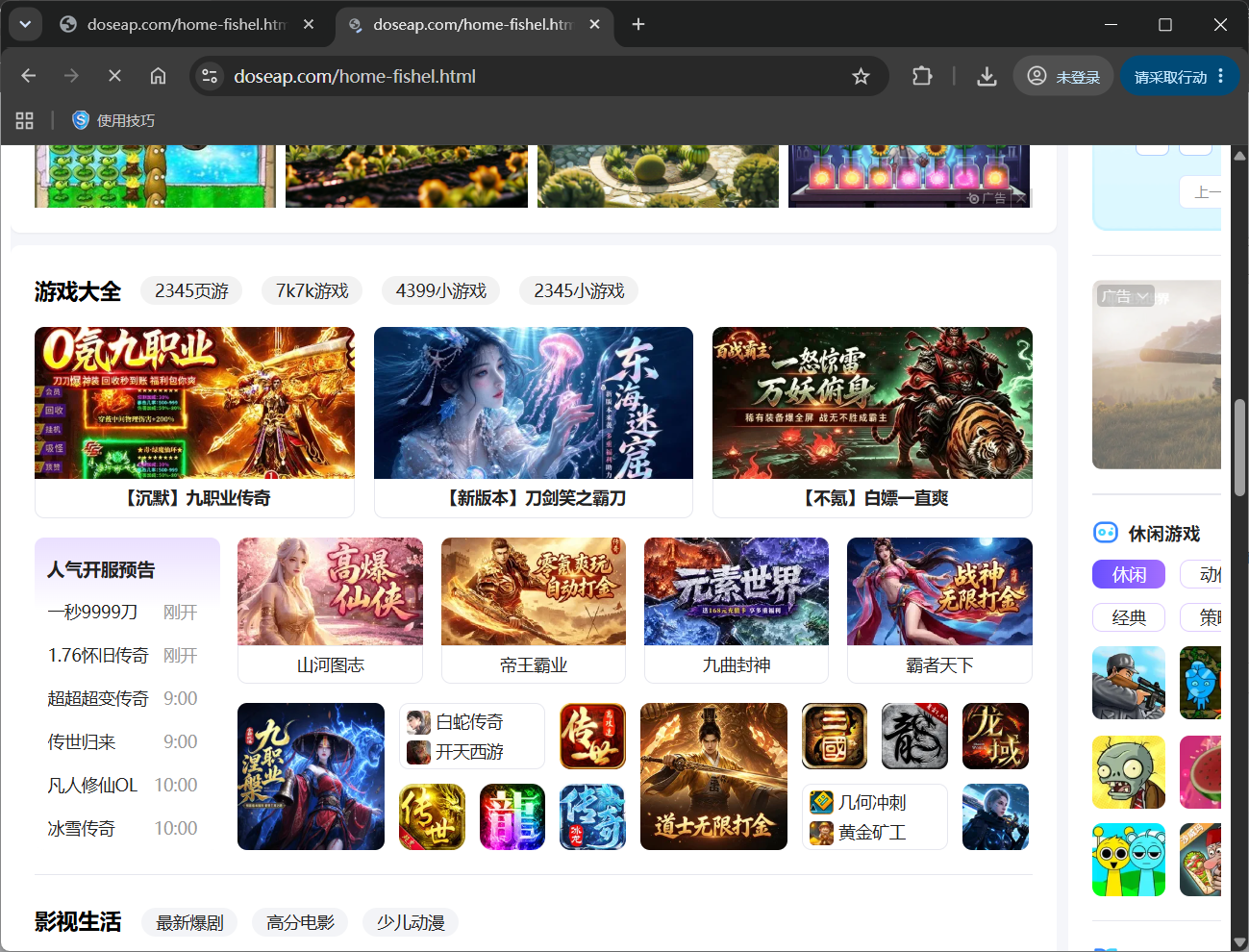The image size is (1249, 952).
Task: Show the 最新爆剧 section
Action: (x=189, y=922)
